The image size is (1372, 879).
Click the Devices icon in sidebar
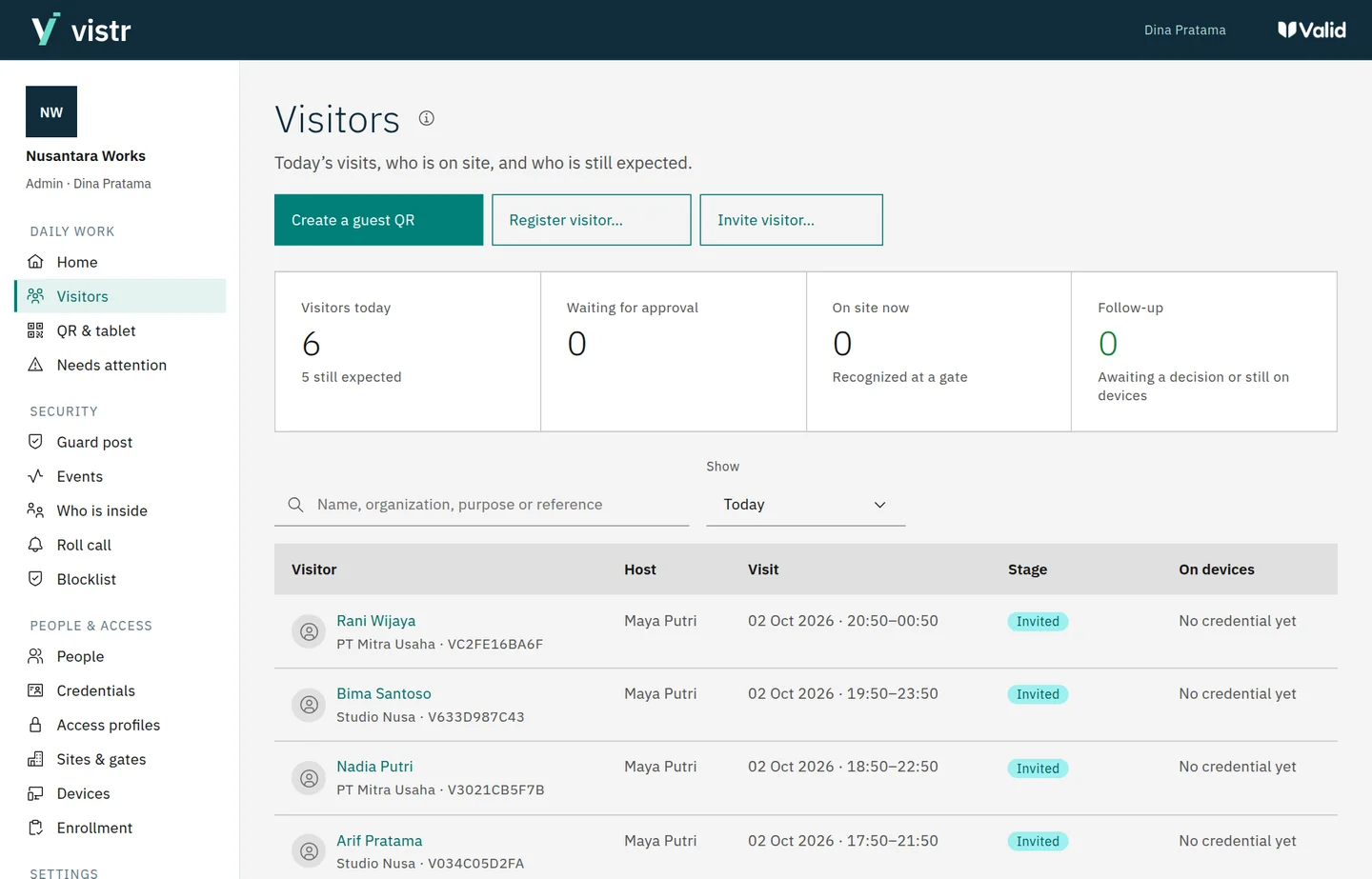tap(35, 793)
